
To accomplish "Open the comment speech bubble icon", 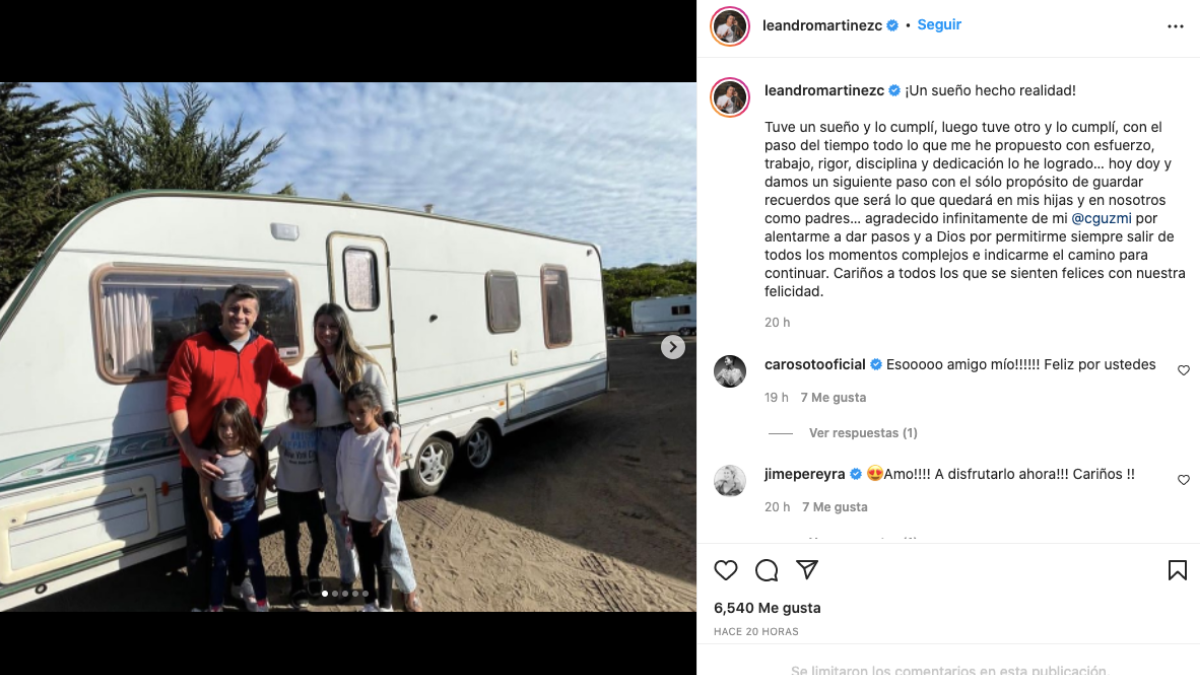I will pos(767,570).
